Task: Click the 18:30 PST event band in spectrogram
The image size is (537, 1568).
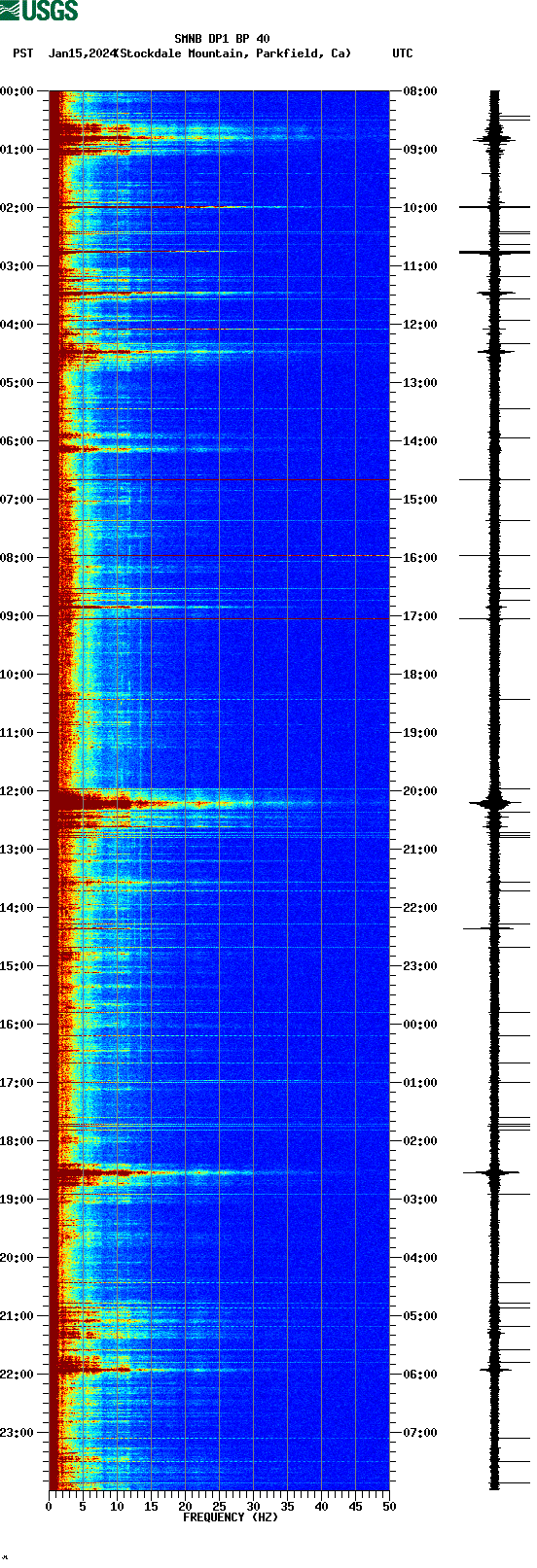Action: [151, 1173]
